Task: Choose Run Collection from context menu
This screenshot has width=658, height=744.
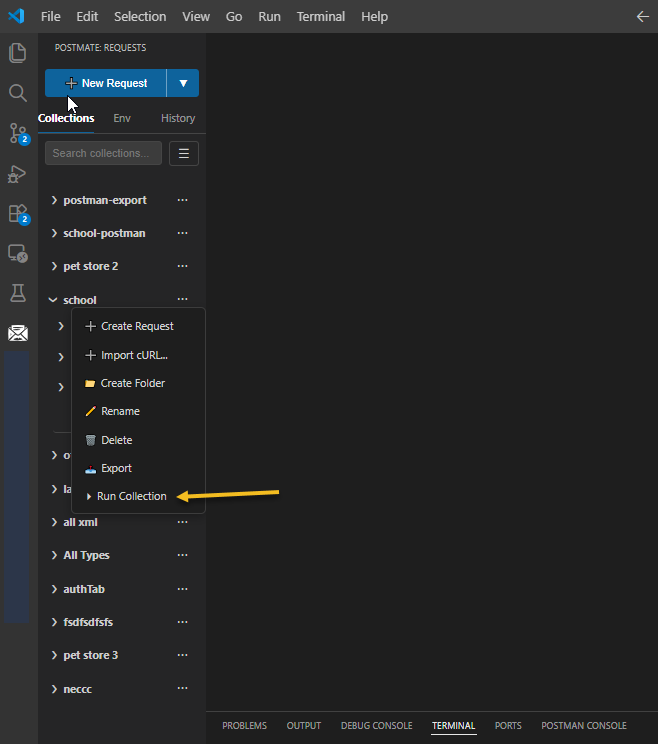Action: (138, 496)
